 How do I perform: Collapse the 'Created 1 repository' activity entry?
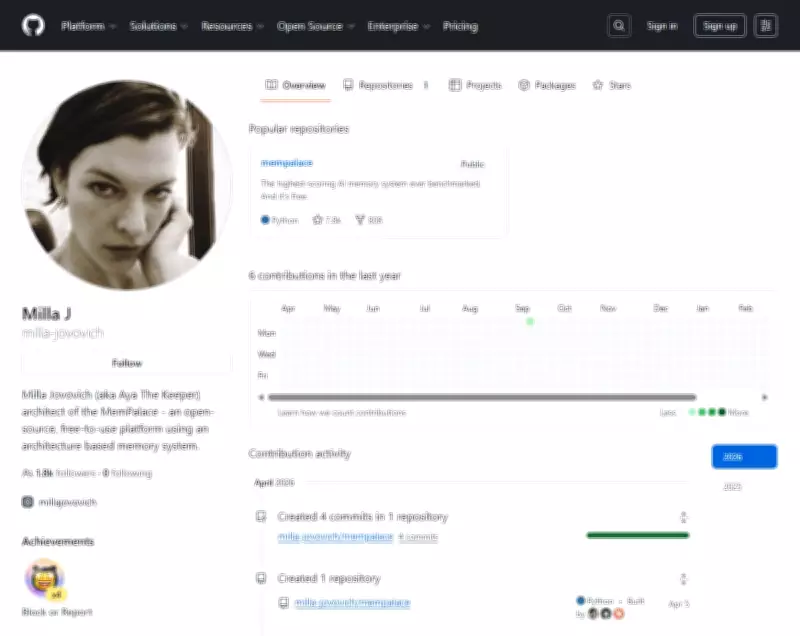pyautogui.click(x=683, y=579)
